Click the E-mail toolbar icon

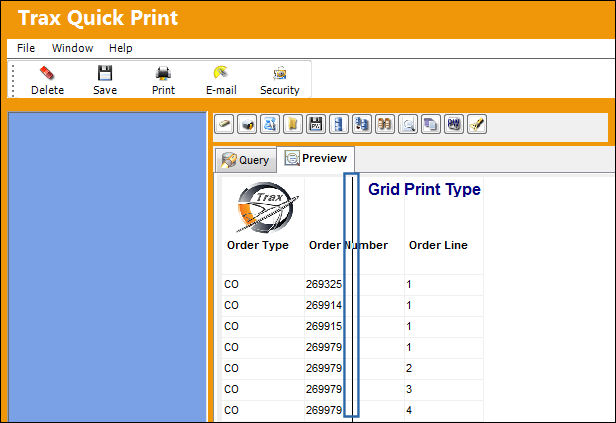221,73
